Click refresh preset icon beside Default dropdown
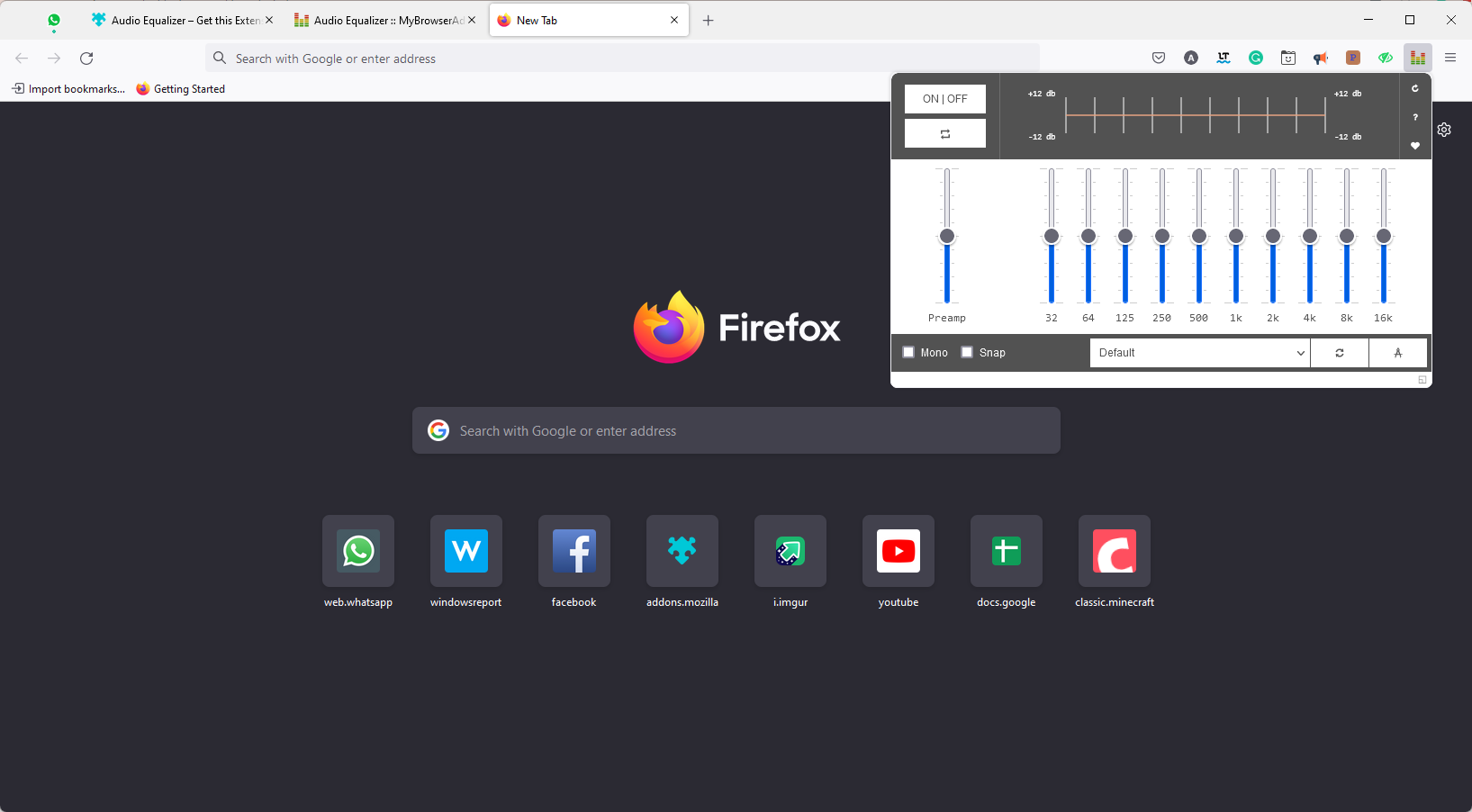1472x812 pixels. coord(1340,353)
